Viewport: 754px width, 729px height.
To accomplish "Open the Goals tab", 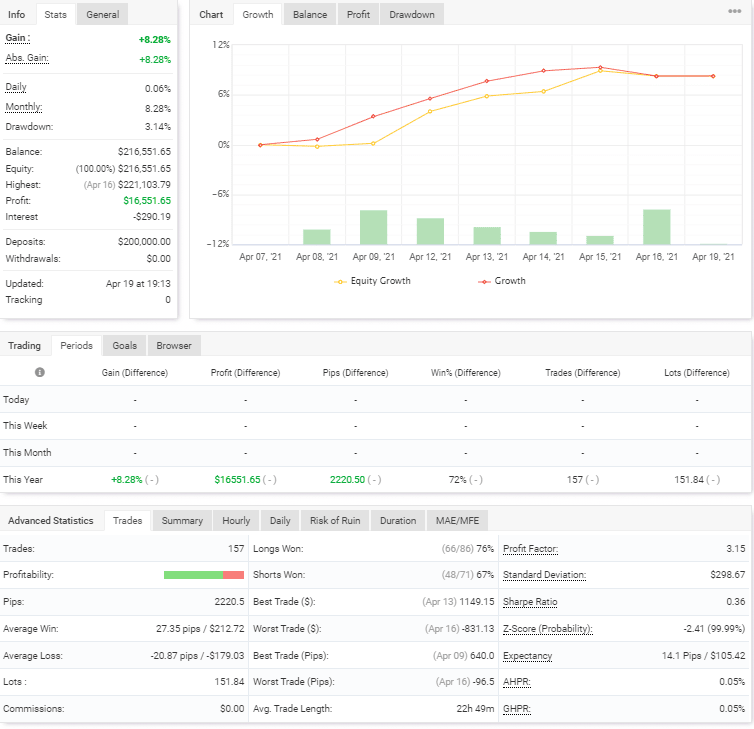I will click(x=124, y=346).
